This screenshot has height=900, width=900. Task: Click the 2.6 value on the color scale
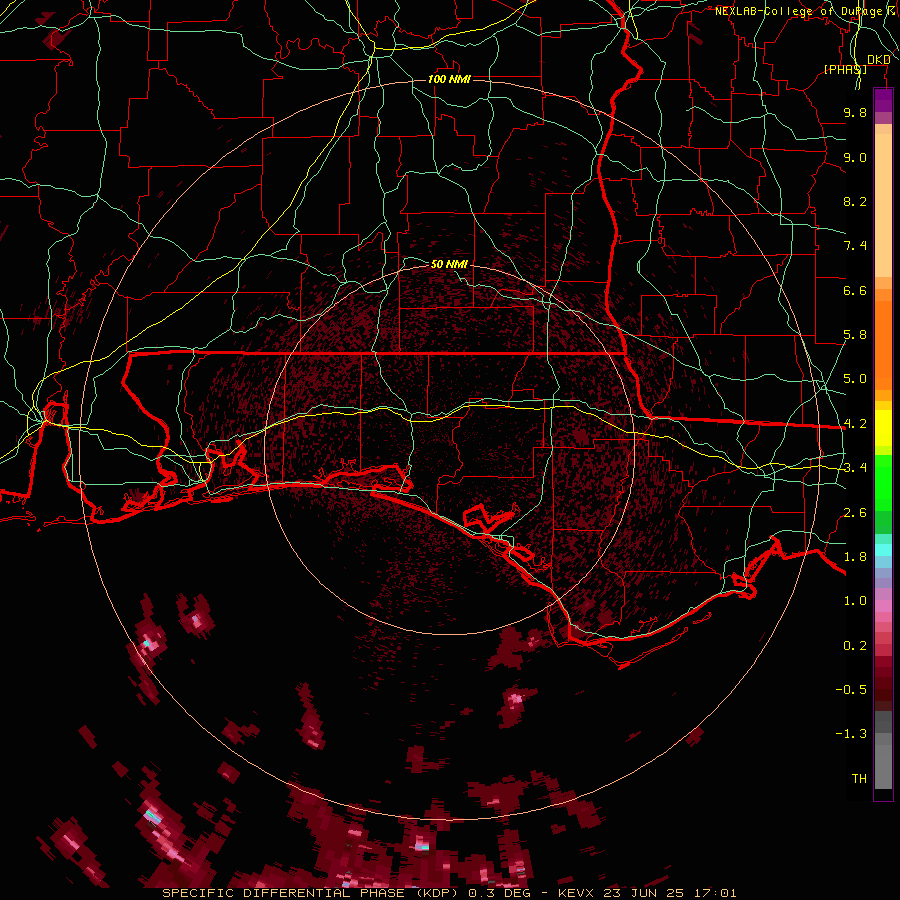[x=855, y=513]
